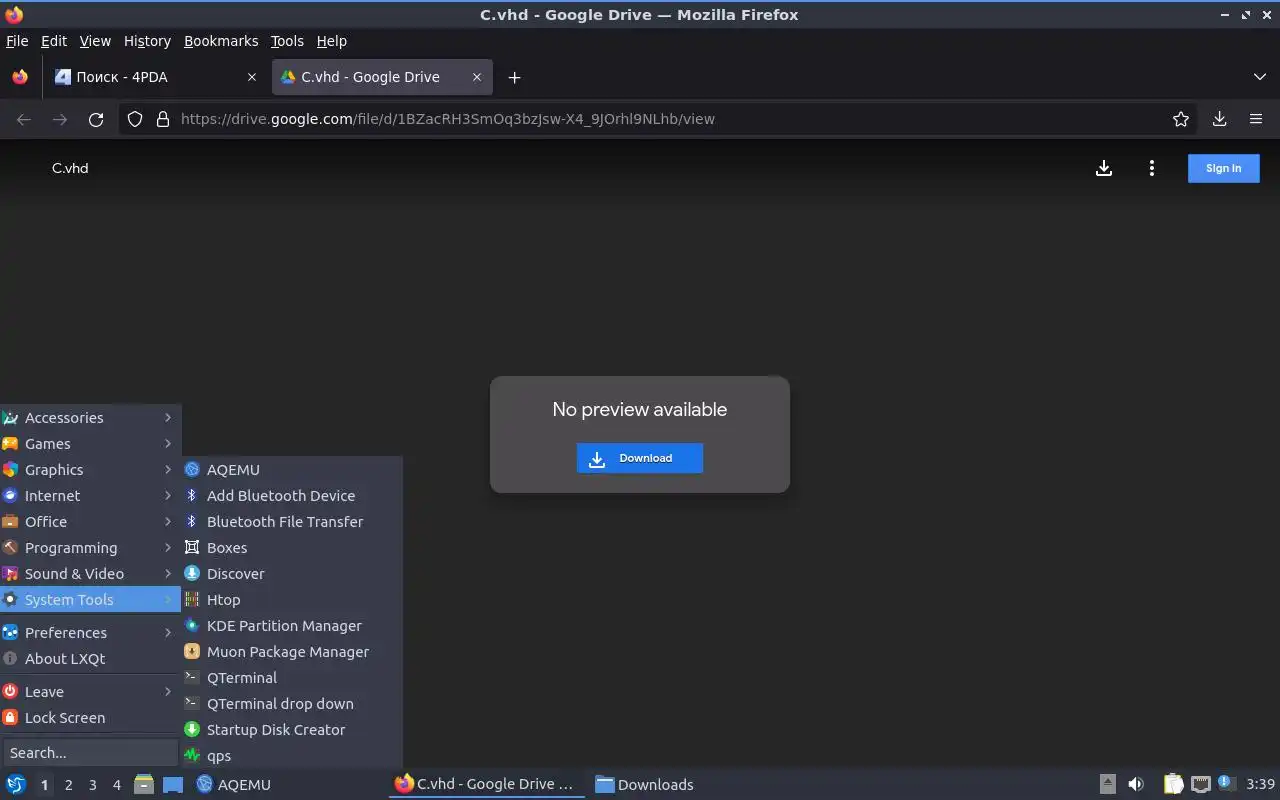Launch the Boxes application
The height and width of the screenshot is (800, 1280).
coord(292,548)
